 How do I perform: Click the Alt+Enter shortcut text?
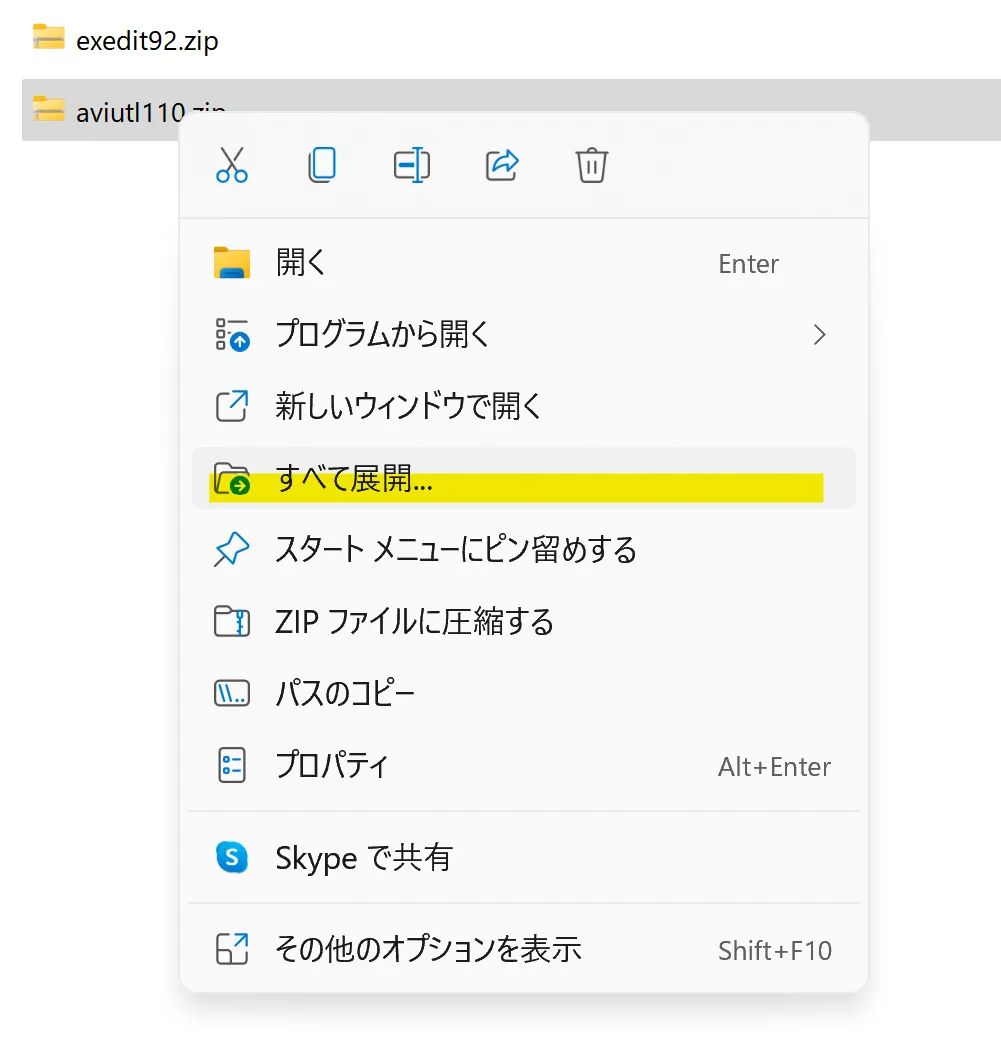point(774,767)
